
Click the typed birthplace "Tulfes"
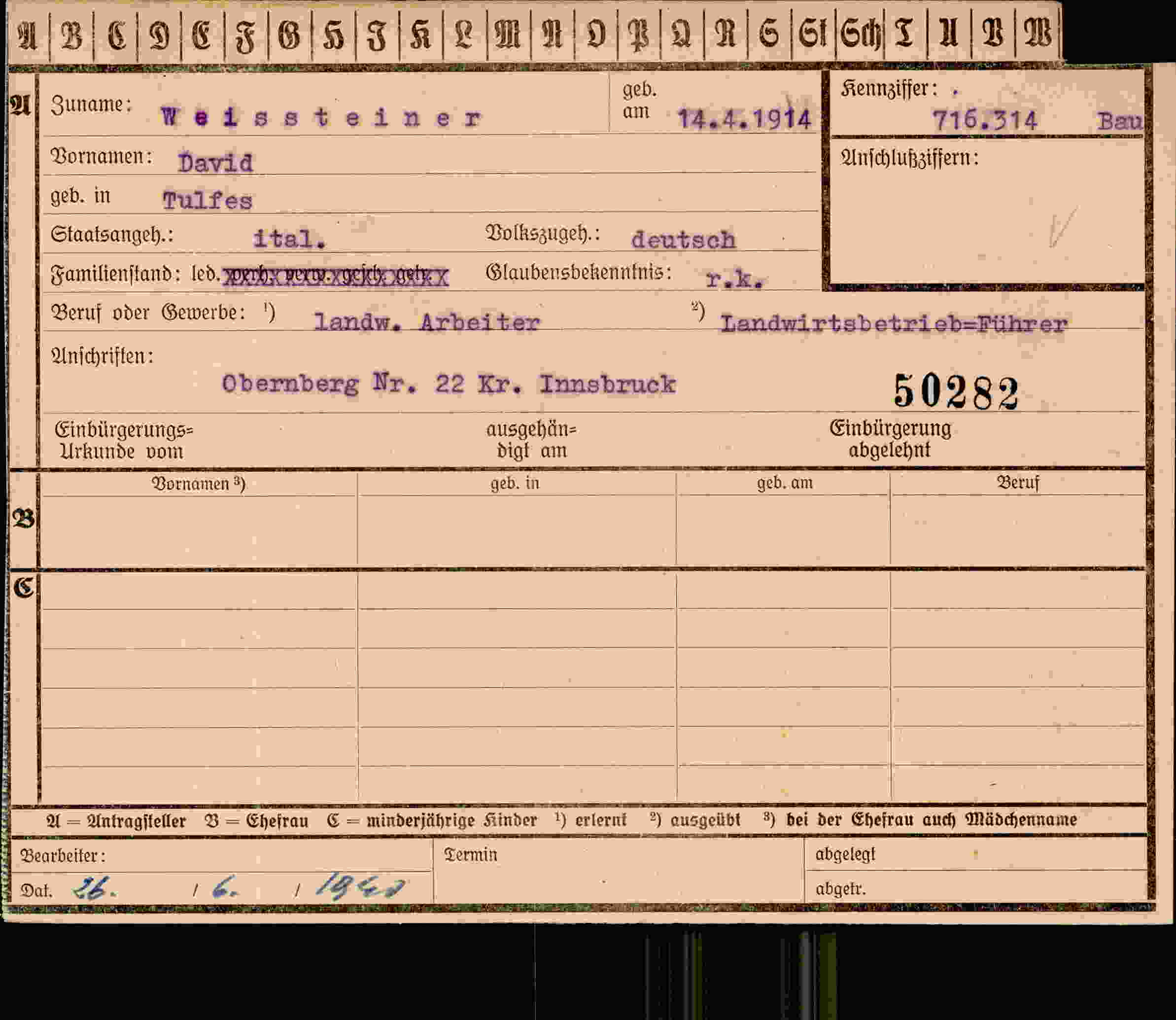(208, 201)
